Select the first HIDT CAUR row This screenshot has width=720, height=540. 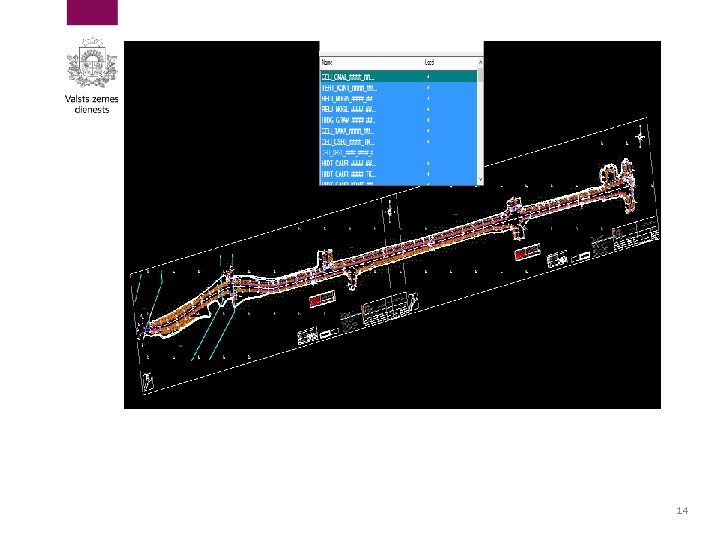click(x=399, y=163)
